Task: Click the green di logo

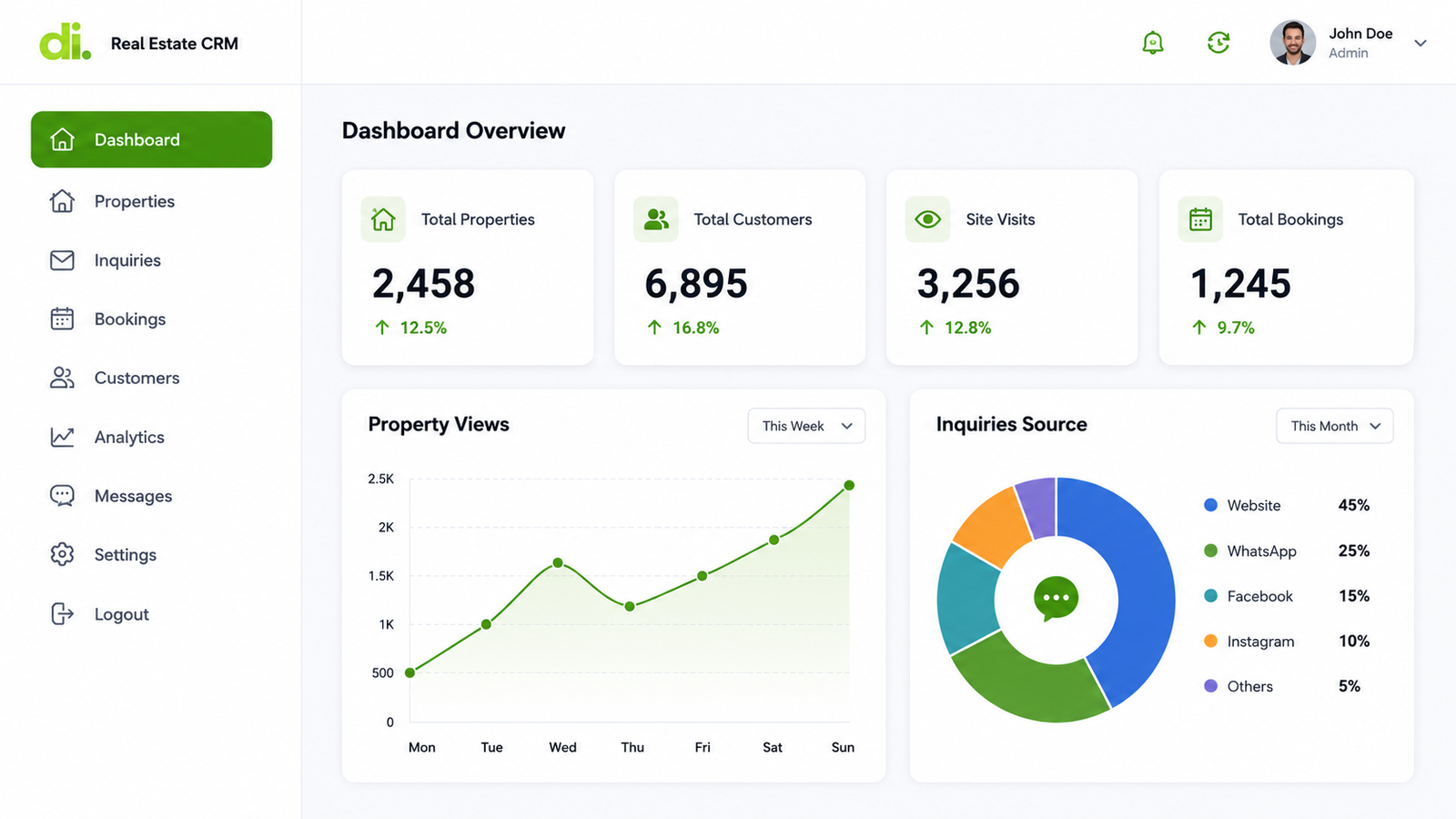Action: click(65, 43)
